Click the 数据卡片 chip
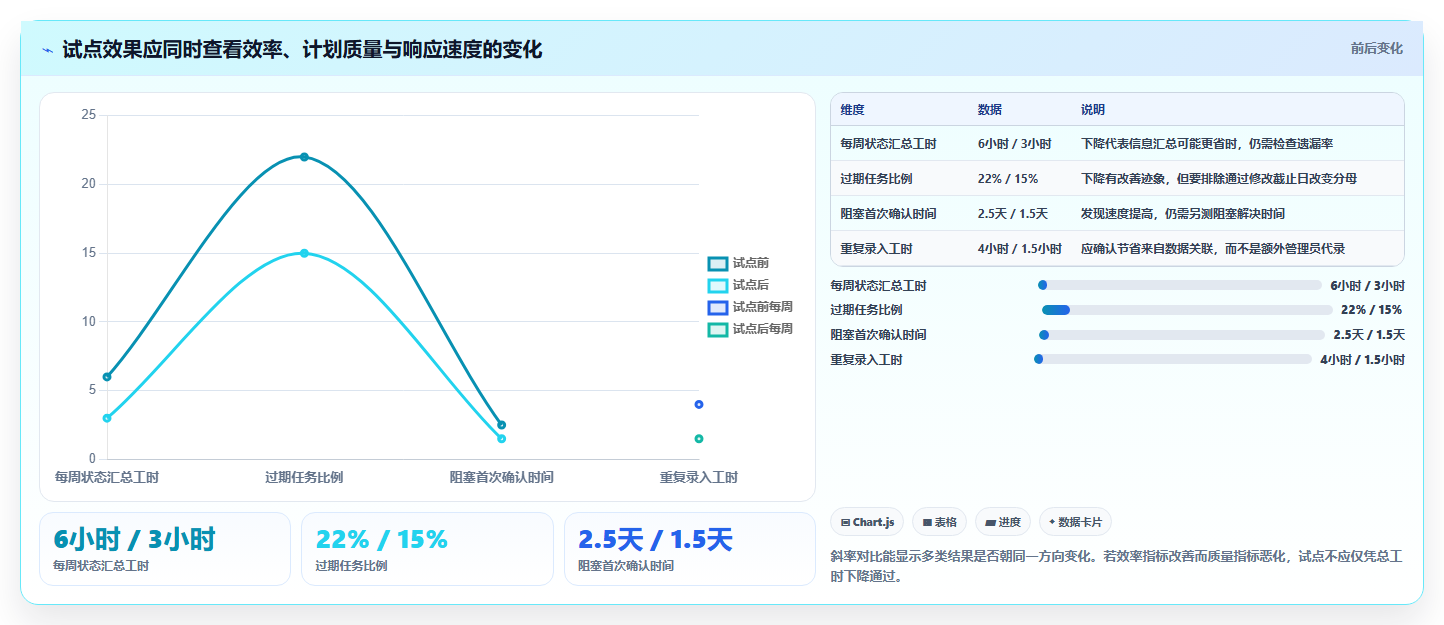Image resolution: width=1444 pixels, height=625 pixels. pyautogui.click(x=1075, y=522)
